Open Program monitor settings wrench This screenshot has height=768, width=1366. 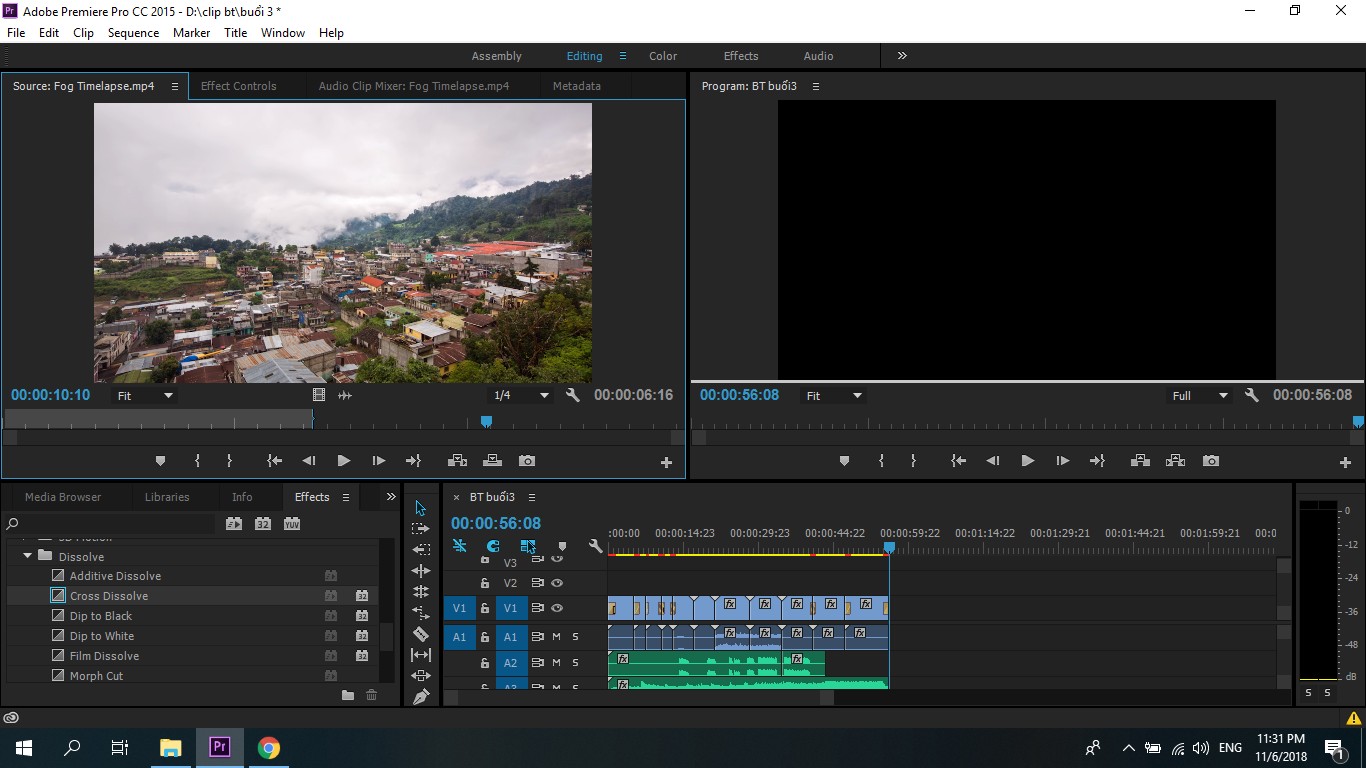[x=1251, y=395]
